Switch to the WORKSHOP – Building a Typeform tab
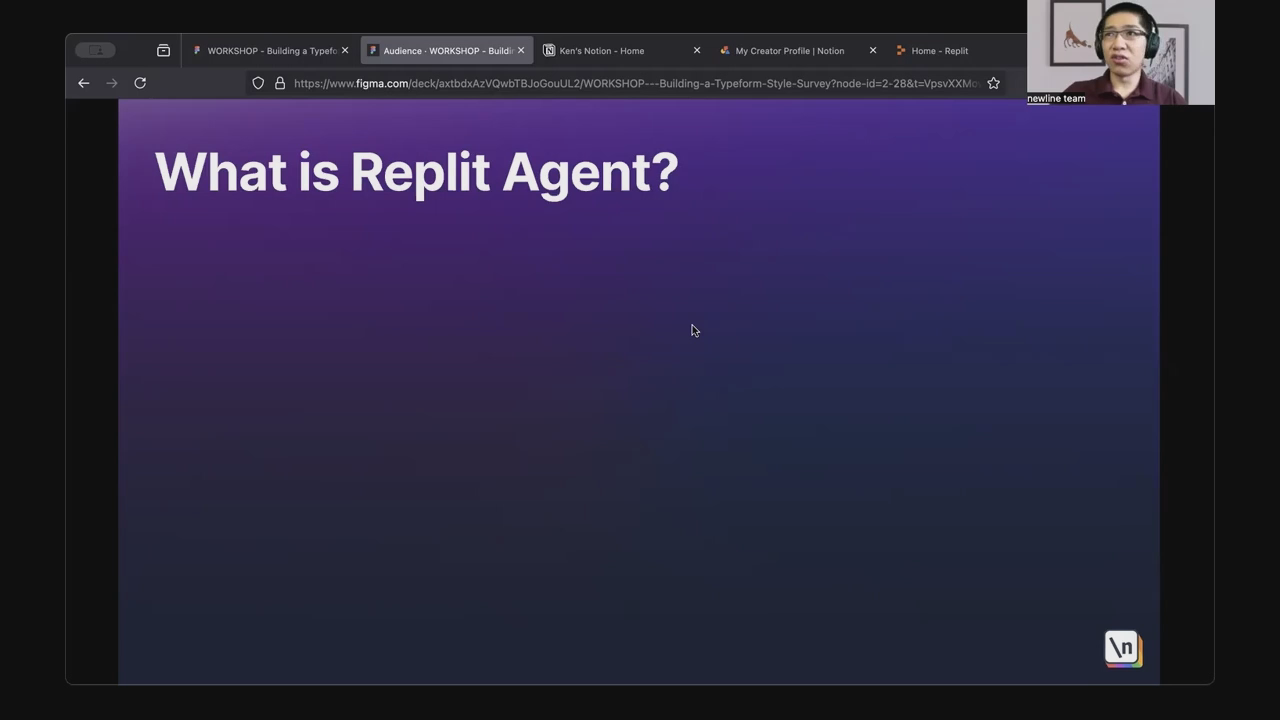Viewport: 1280px width, 720px height. [270, 51]
